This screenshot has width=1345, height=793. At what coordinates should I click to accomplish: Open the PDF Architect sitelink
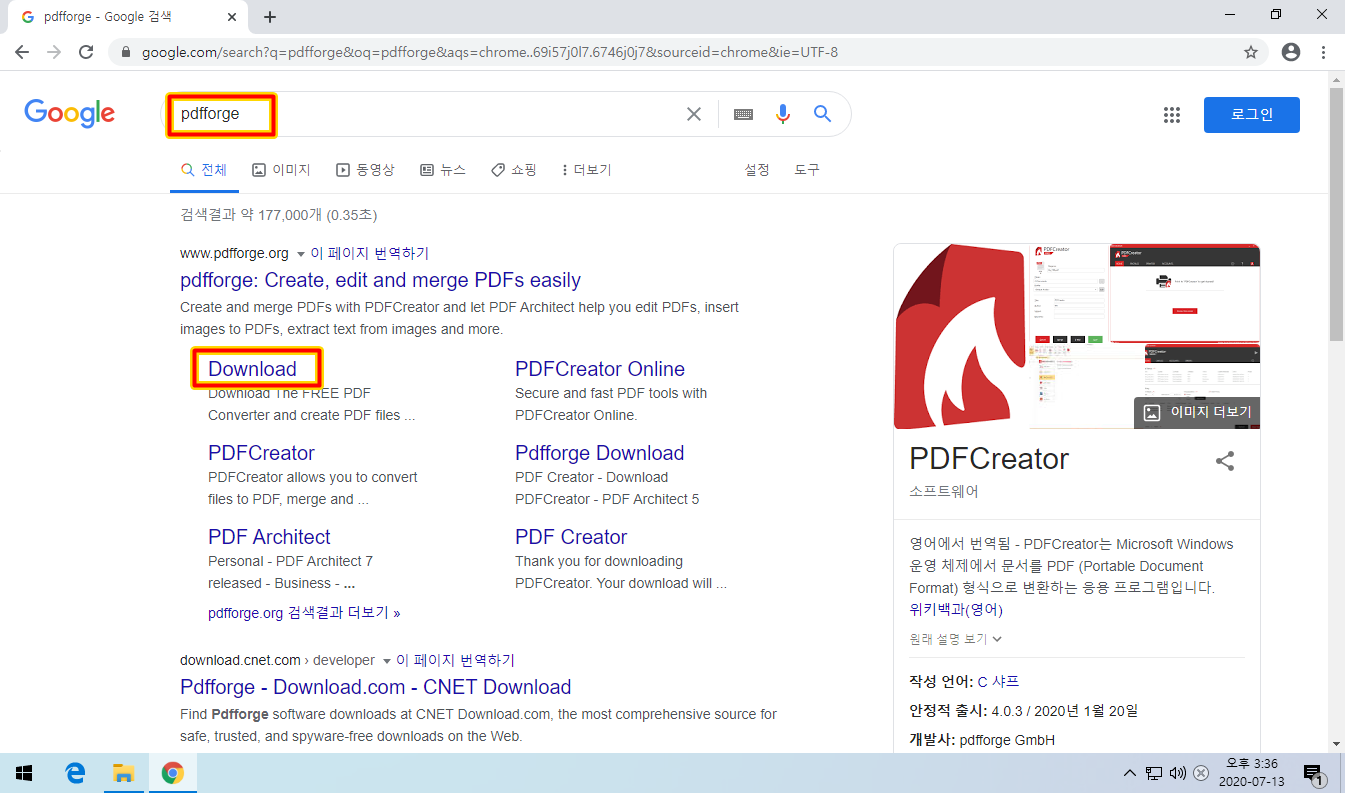(x=269, y=537)
